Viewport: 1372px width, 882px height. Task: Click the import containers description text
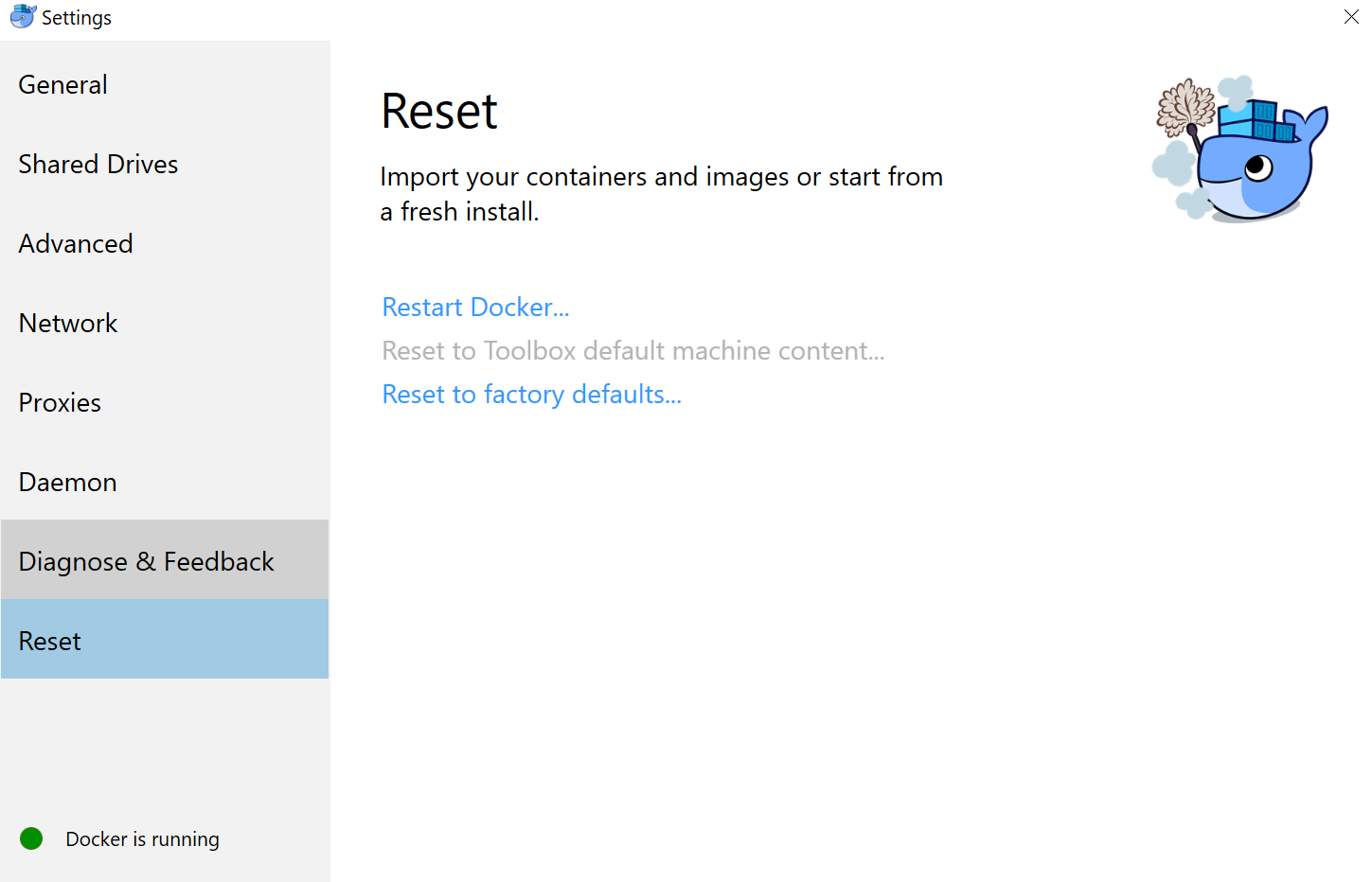click(x=661, y=194)
